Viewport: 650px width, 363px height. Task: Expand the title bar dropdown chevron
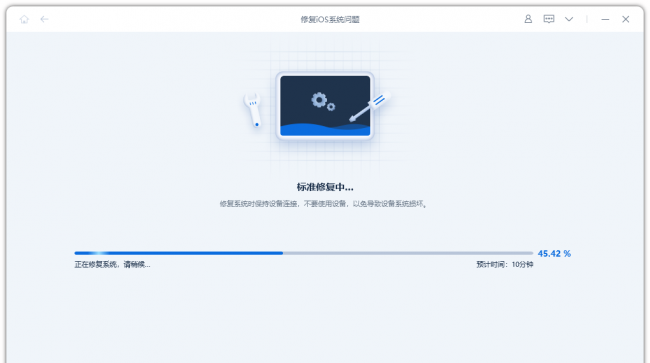click(569, 19)
